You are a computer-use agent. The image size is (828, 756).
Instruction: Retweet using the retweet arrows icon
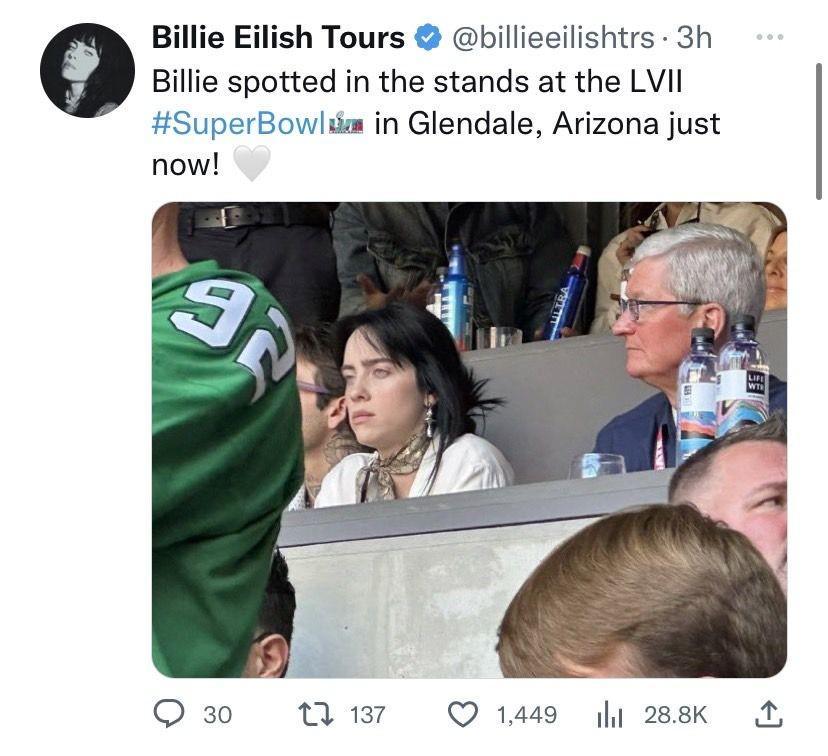(x=316, y=714)
